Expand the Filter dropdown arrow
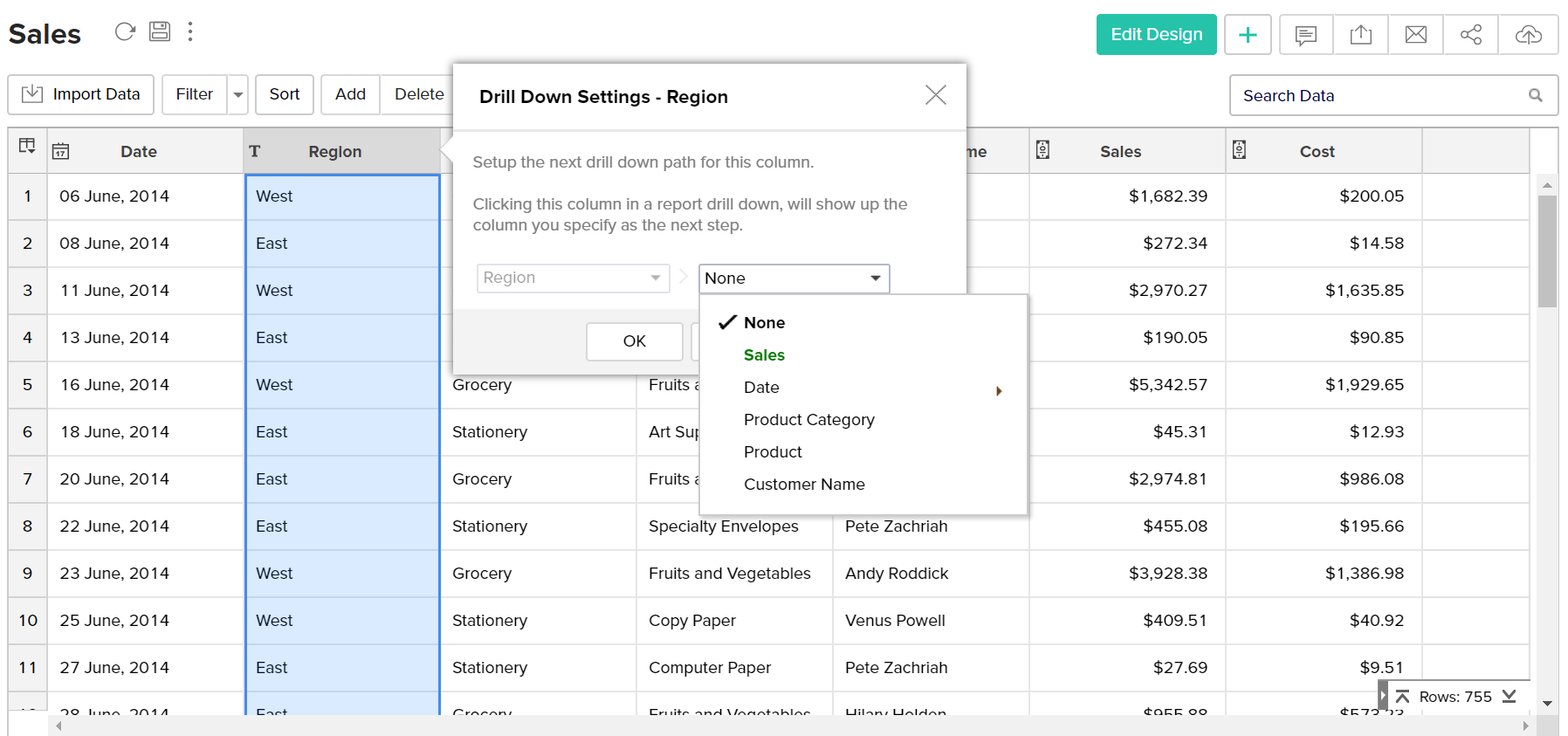 pyautogui.click(x=237, y=95)
